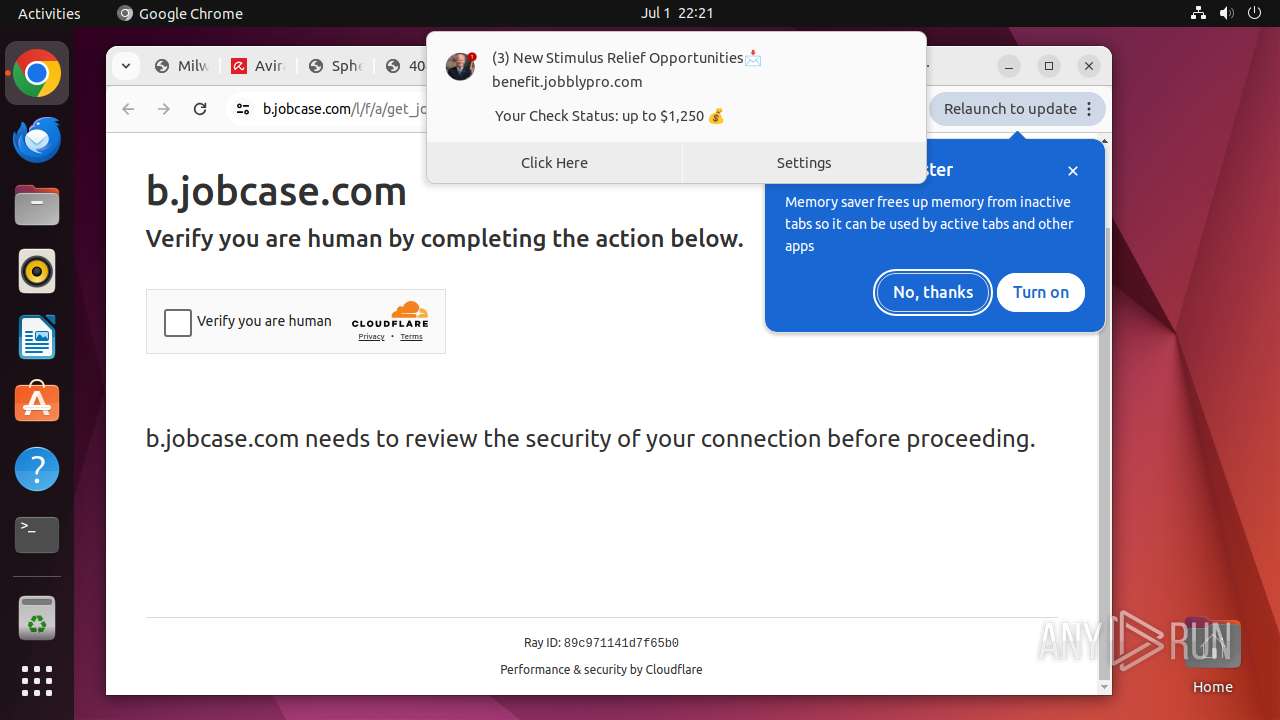The height and width of the screenshot is (720, 1280).
Task: Switch to the Milw tab
Action: [180, 66]
